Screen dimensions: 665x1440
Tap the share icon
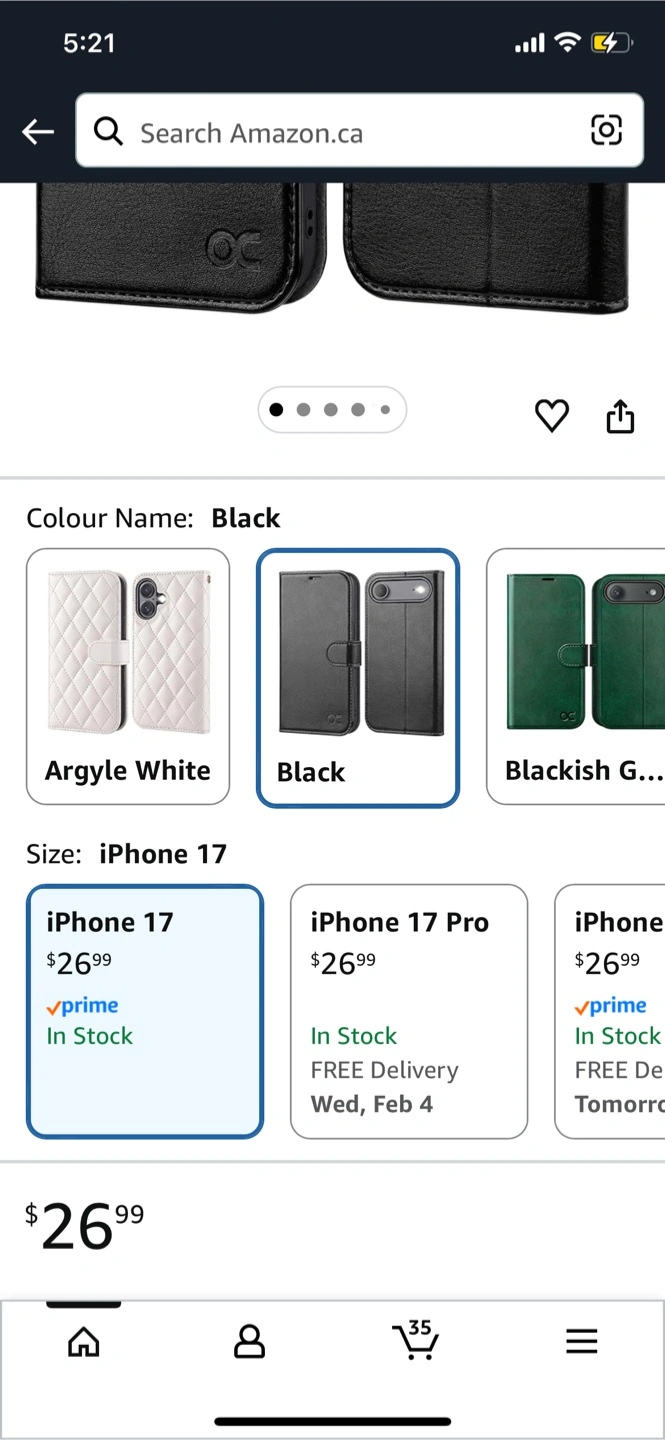click(620, 416)
